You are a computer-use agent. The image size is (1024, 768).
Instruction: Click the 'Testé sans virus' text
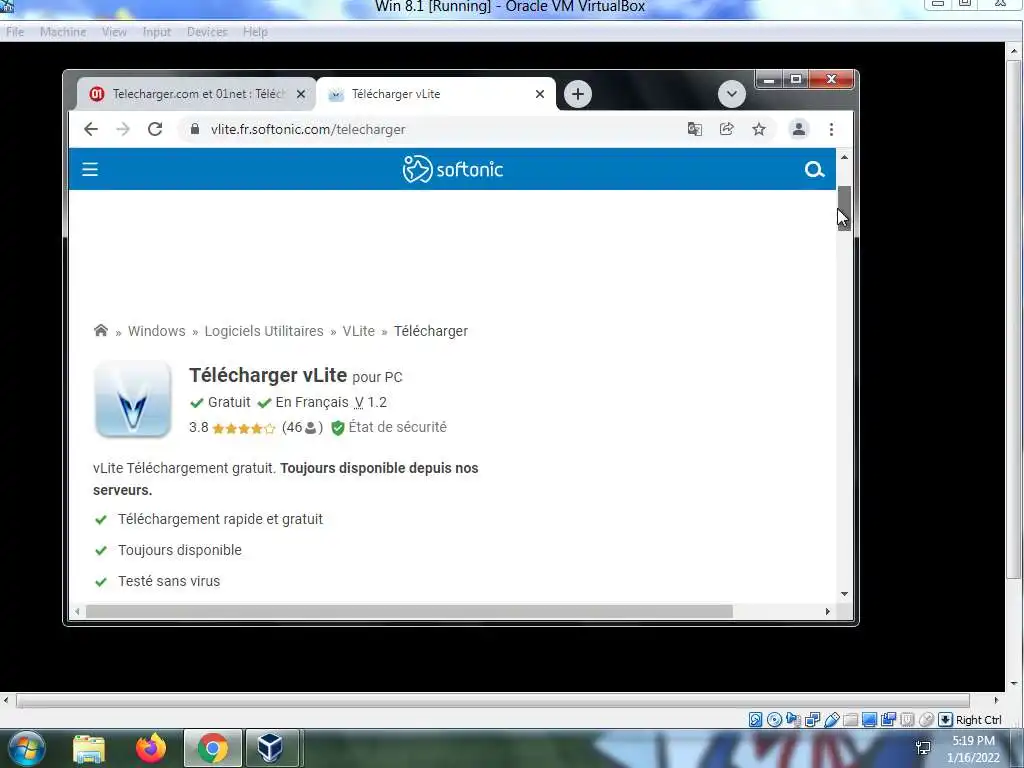coord(168,581)
